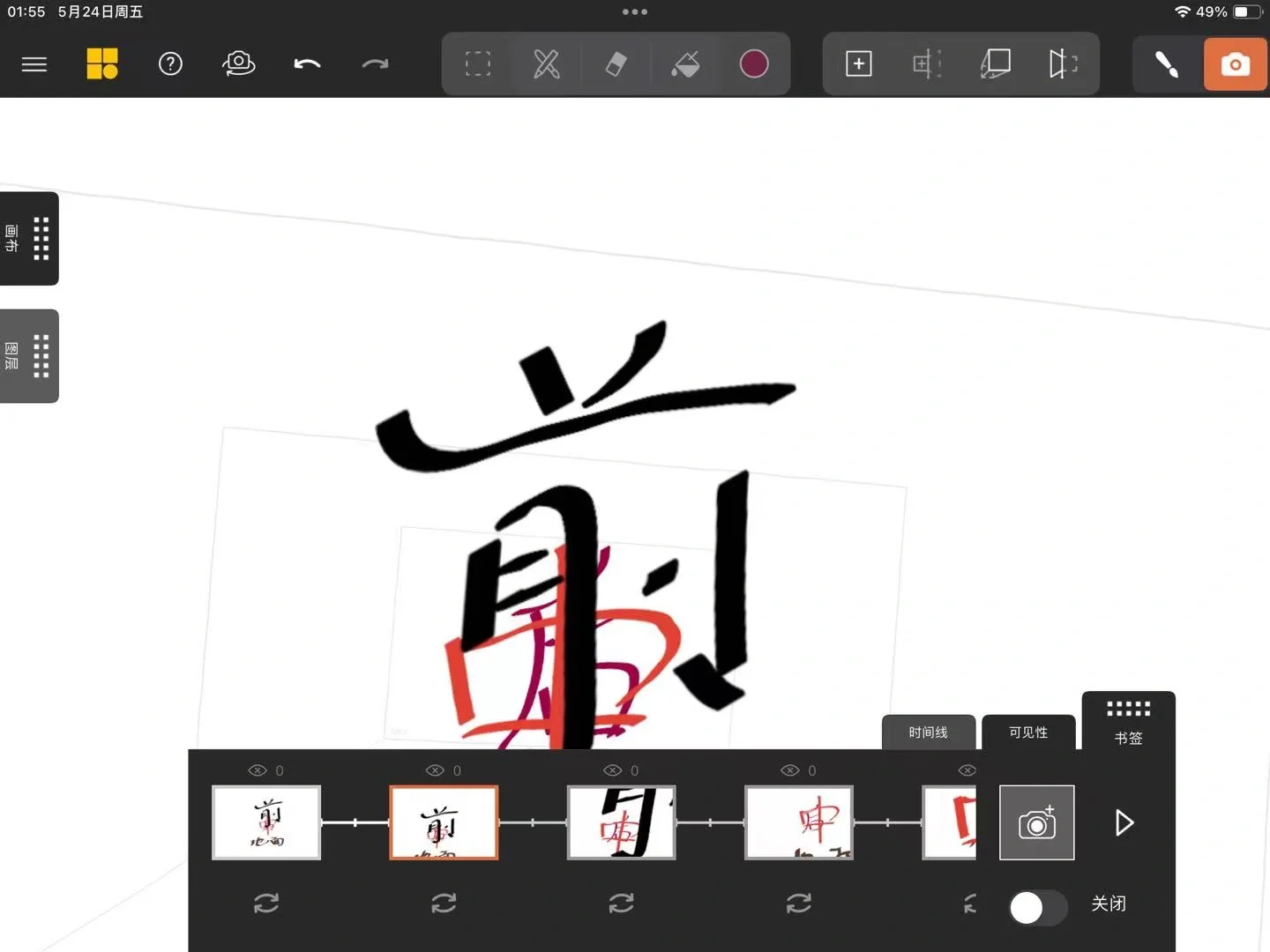Click the perspective transform icon

[995, 63]
